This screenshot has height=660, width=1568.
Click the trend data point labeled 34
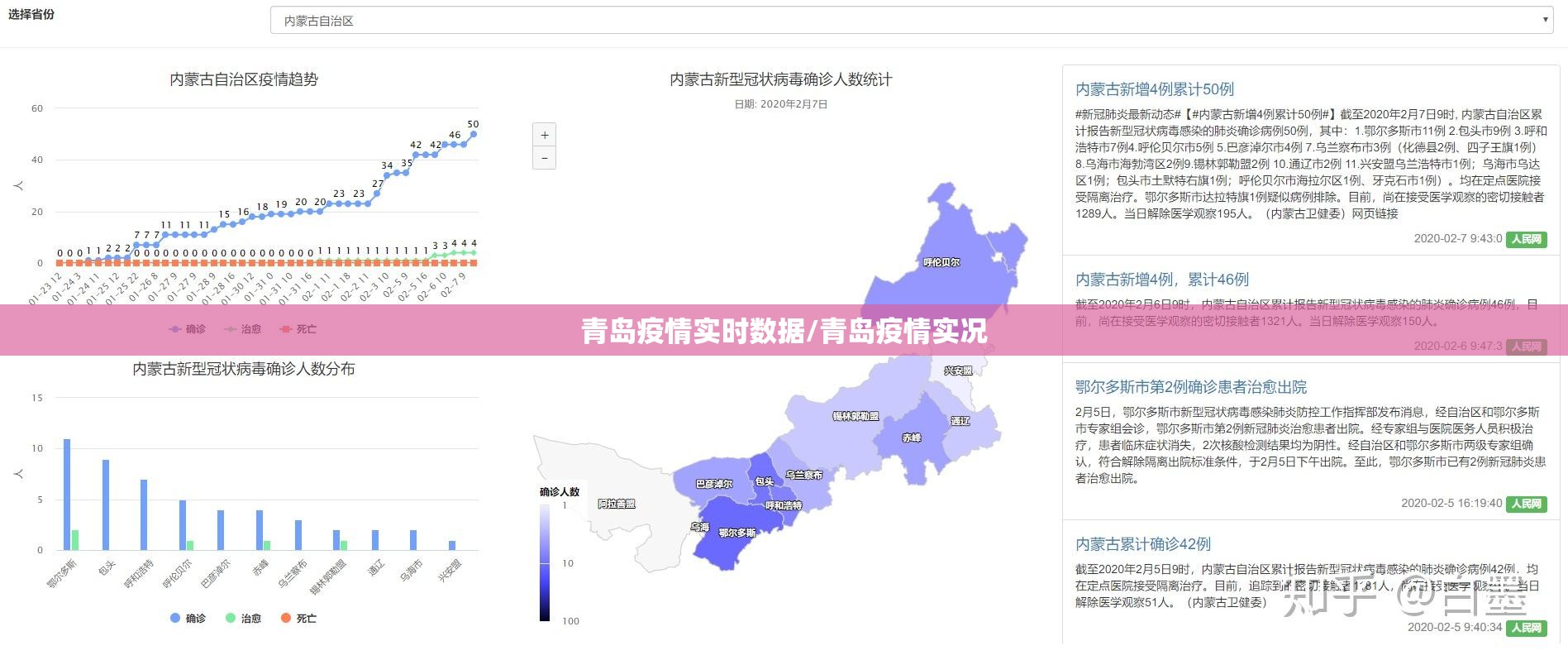(387, 175)
